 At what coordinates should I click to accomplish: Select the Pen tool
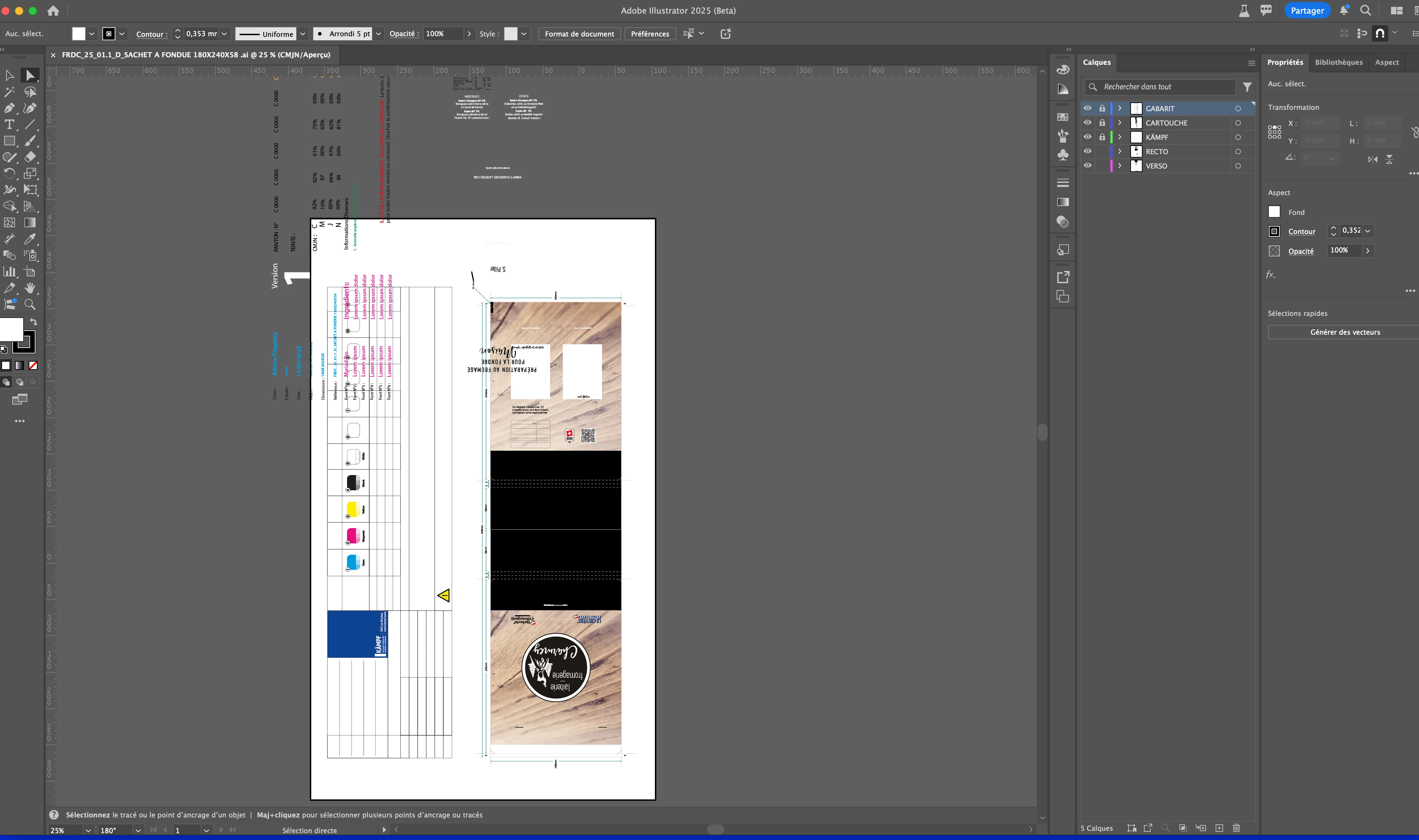pyautogui.click(x=10, y=107)
